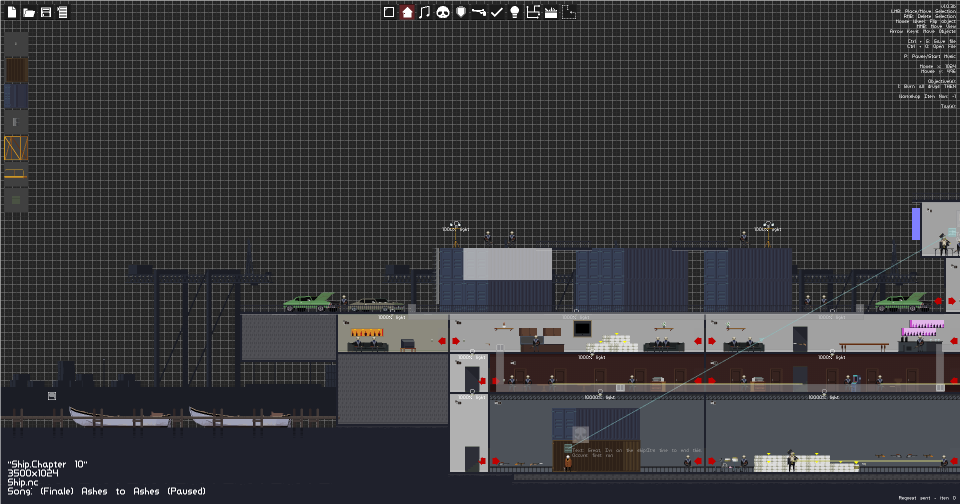
Task: Select the dark sedan beside the left green car
Action: pos(375,305)
